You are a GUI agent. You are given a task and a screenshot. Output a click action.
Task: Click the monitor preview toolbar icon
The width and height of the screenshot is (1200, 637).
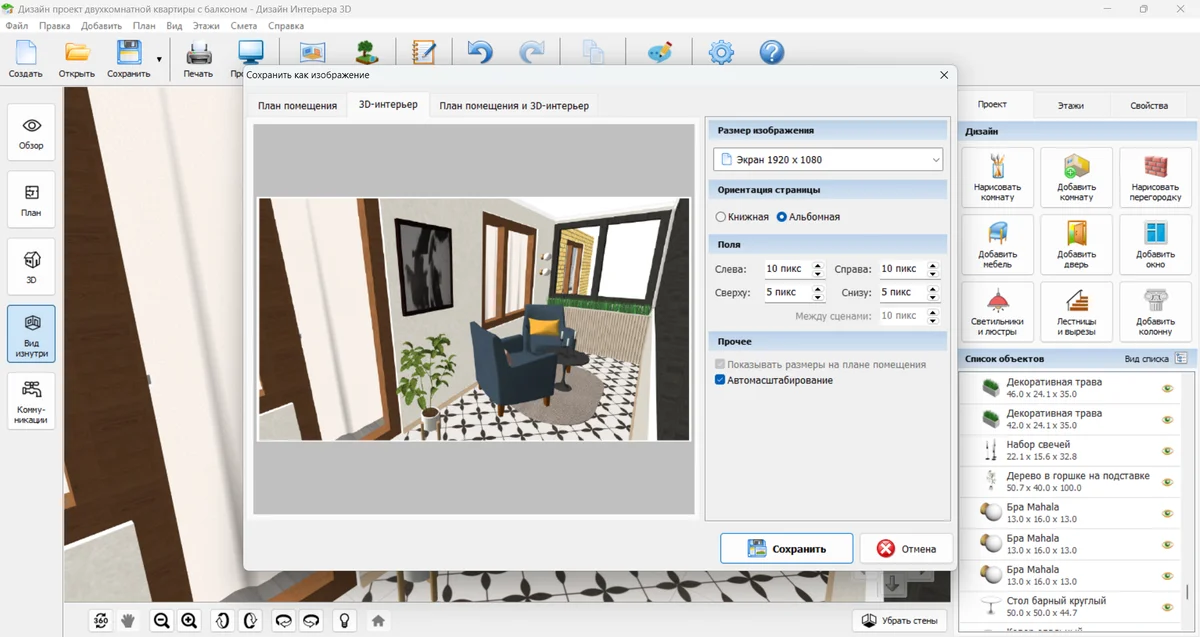(249, 52)
